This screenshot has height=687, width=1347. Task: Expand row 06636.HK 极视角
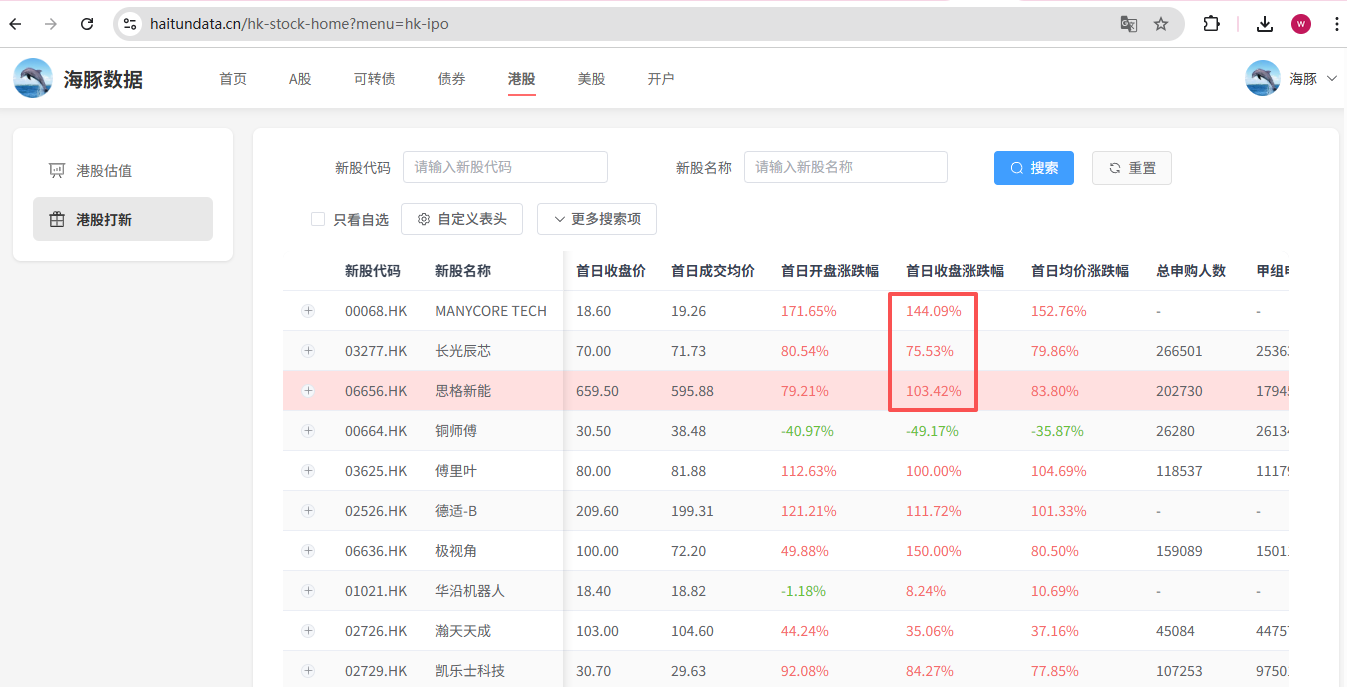coord(308,551)
